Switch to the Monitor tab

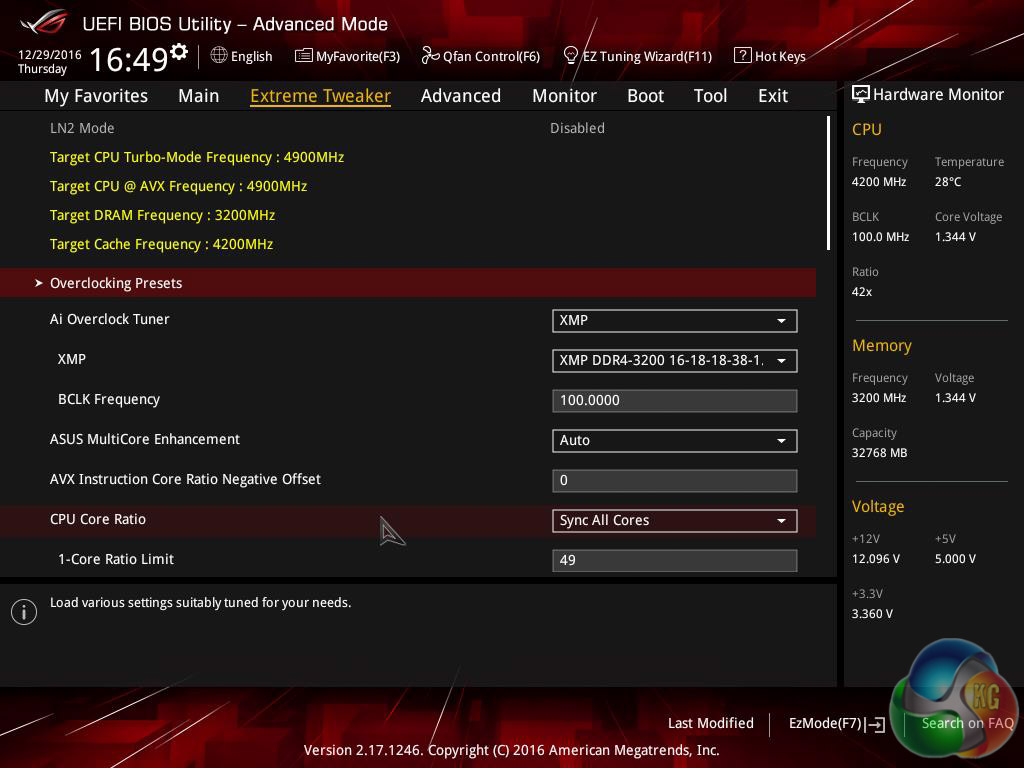point(564,96)
